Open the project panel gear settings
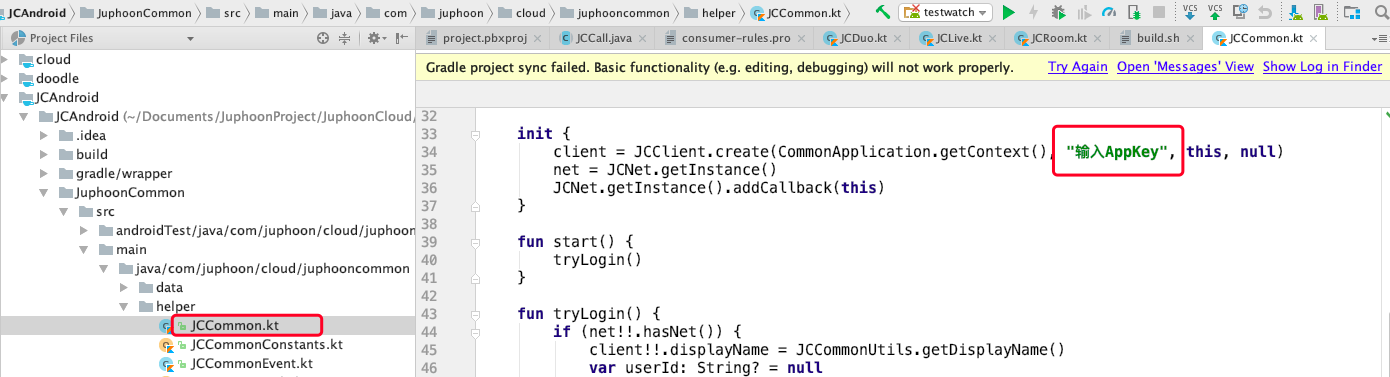Viewport: 1390px width, 377px height. point(376,38)
